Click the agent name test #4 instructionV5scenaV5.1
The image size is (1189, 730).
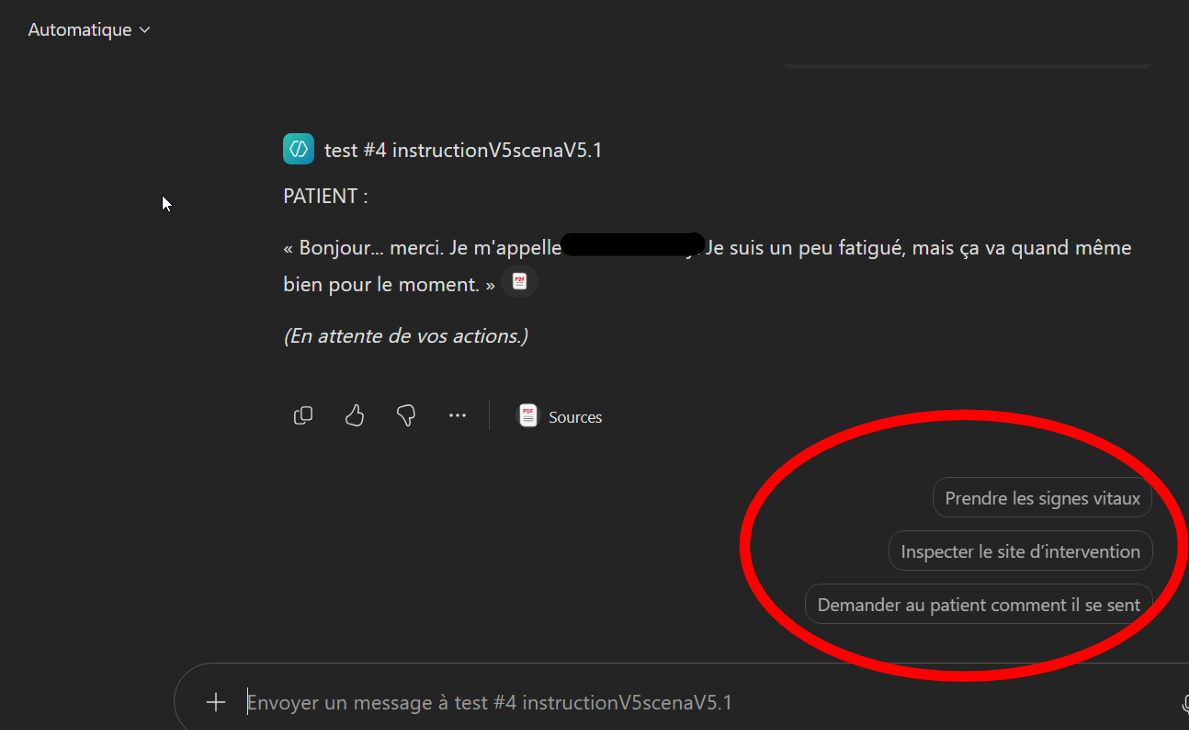pyautogui.click(x=463, y=150)
